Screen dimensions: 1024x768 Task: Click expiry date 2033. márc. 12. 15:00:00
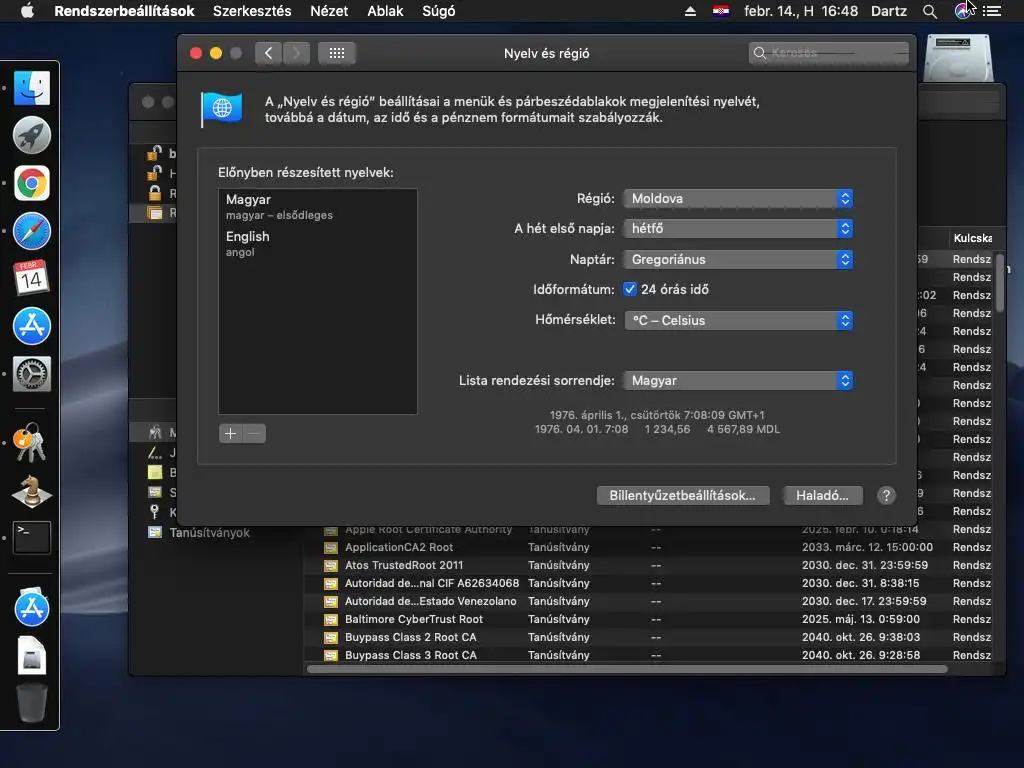click(x=867, y=547)
